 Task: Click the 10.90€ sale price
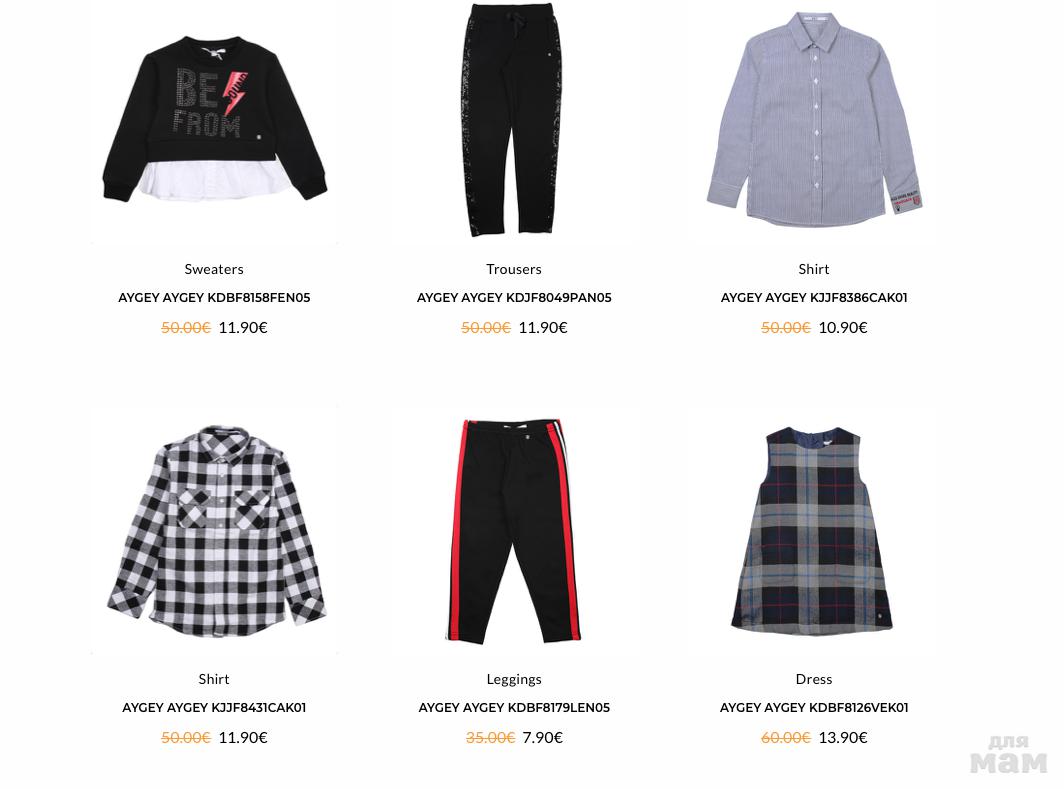(x=843, y=327)
